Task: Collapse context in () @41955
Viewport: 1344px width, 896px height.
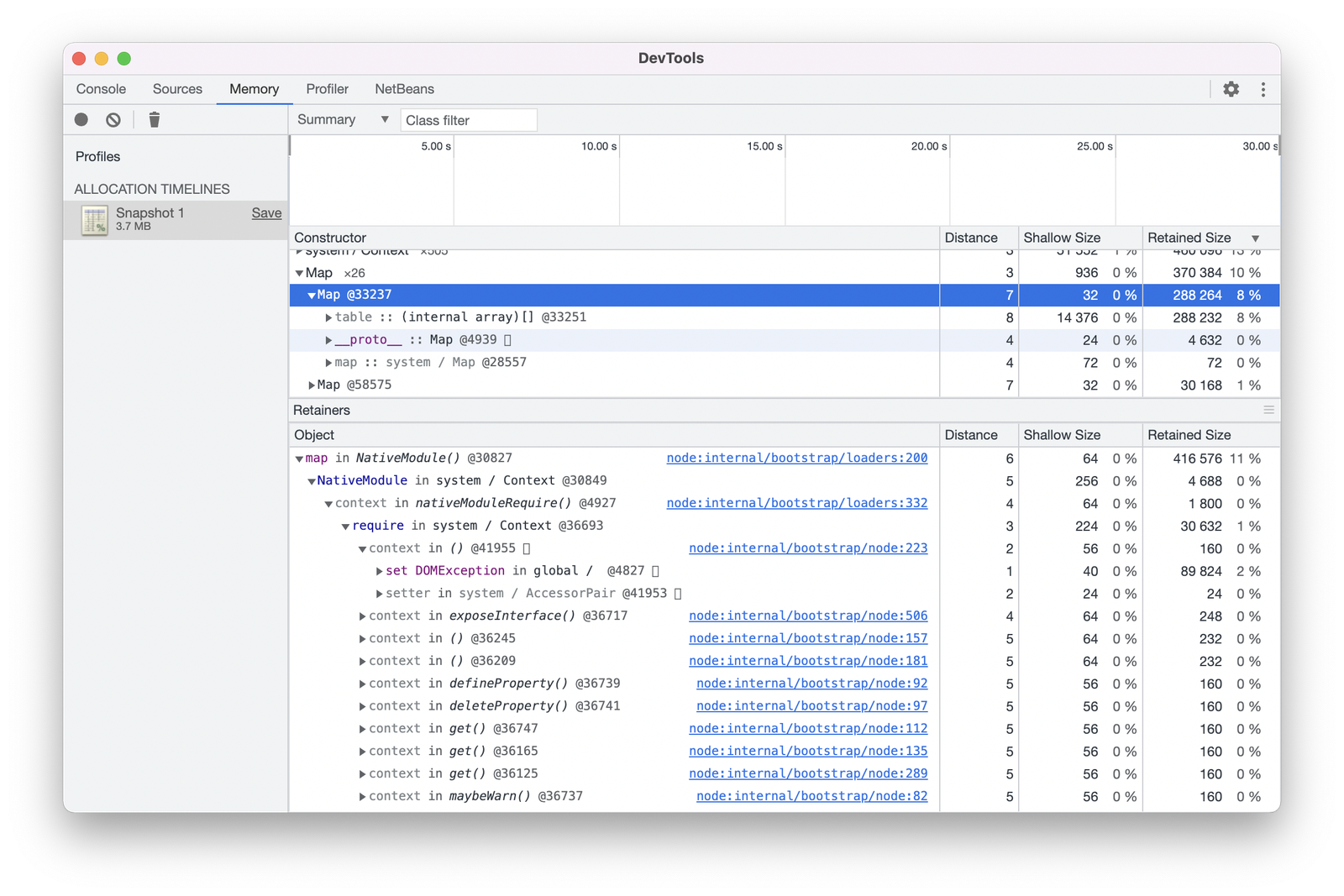Action: click(362, 549)
